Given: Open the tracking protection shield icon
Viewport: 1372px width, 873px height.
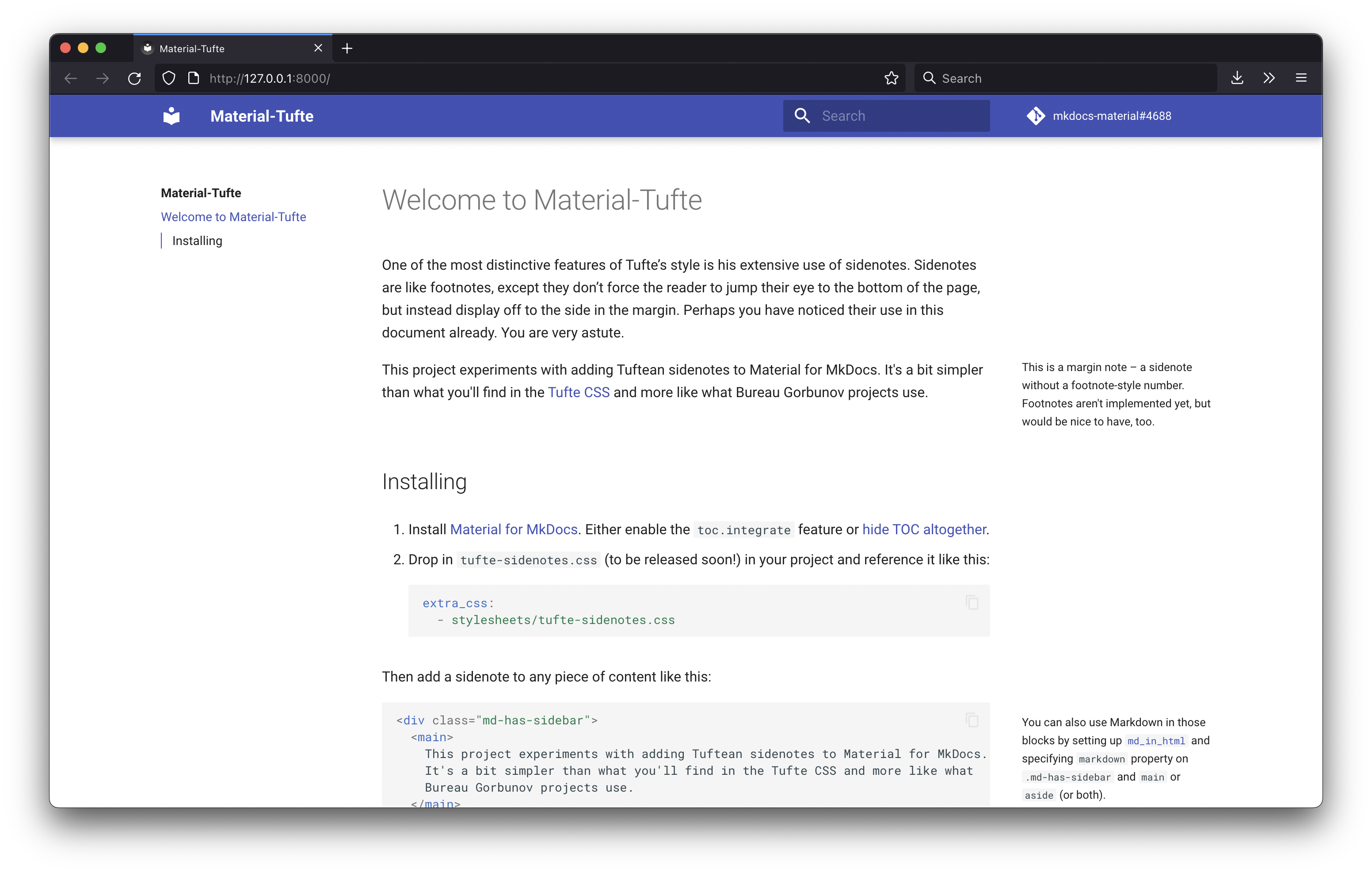Looking at the screenshot, I should [x=169, y=78].
